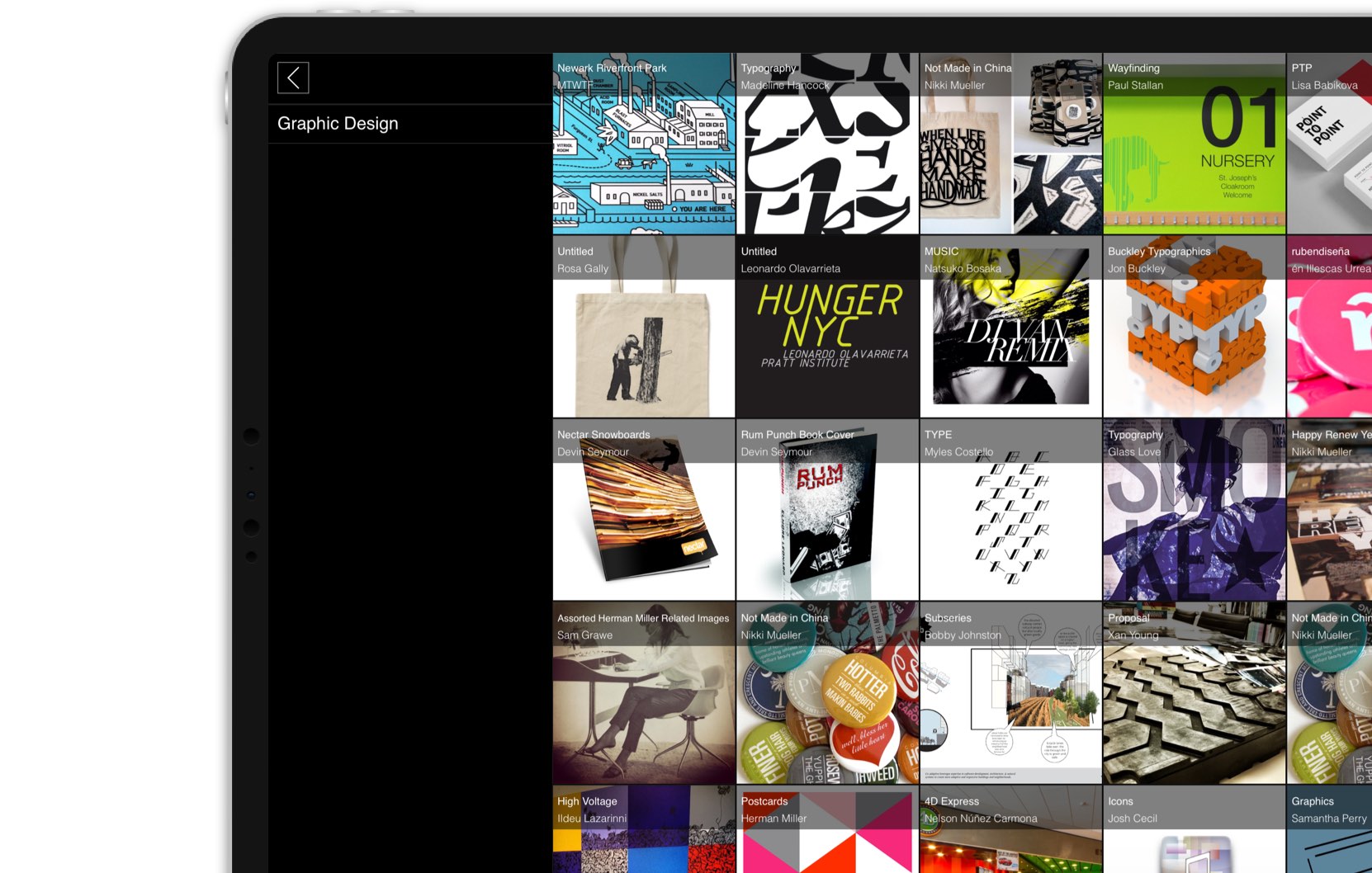Image resolution: width=1372 pixels, height=873 pixels.
Task: Open Untitled by Rosa Gally
Action: 644,327
